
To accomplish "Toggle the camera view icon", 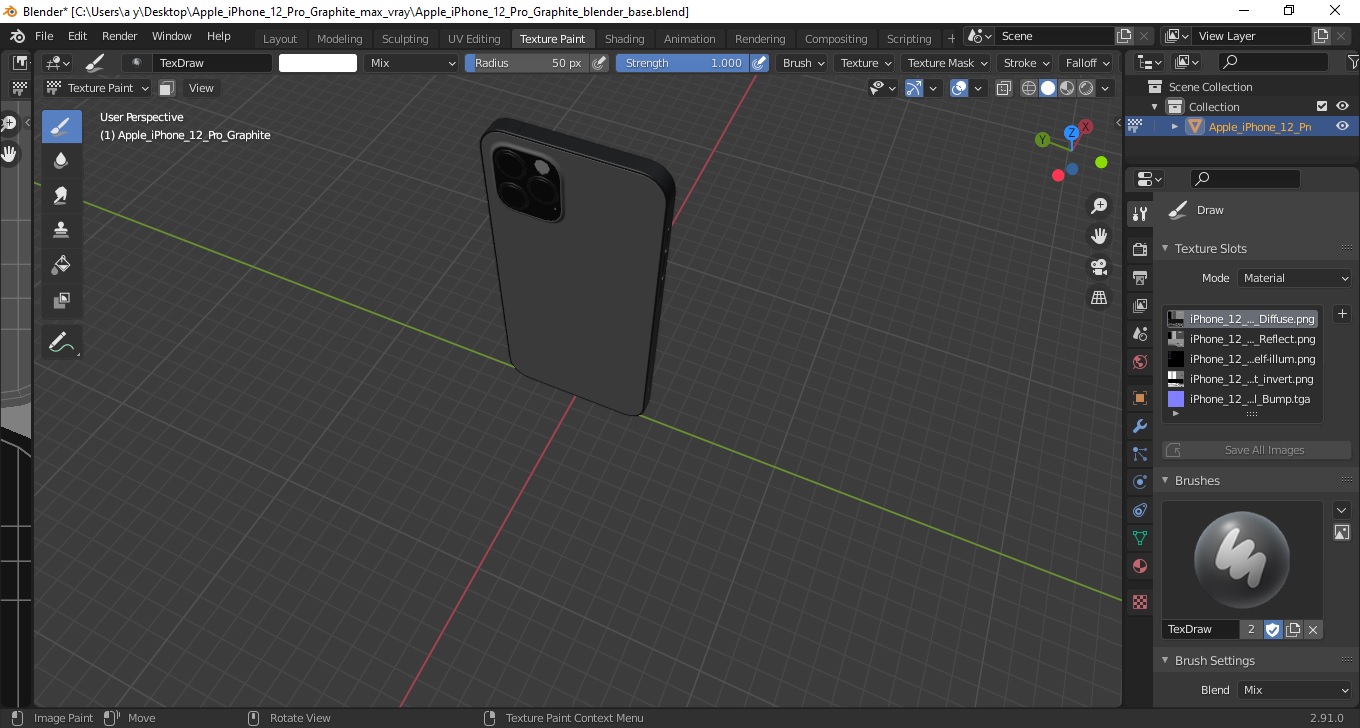I will tap(1099, 267).
